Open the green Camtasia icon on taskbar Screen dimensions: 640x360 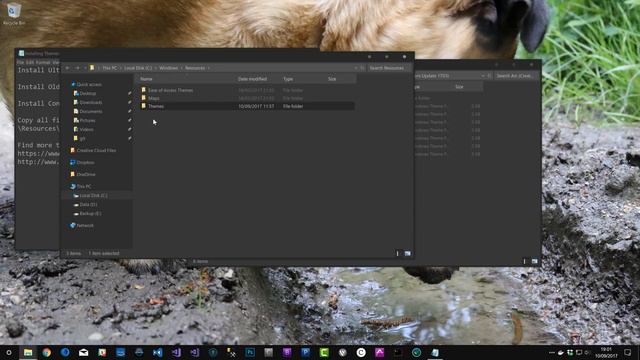pos(324,352)
